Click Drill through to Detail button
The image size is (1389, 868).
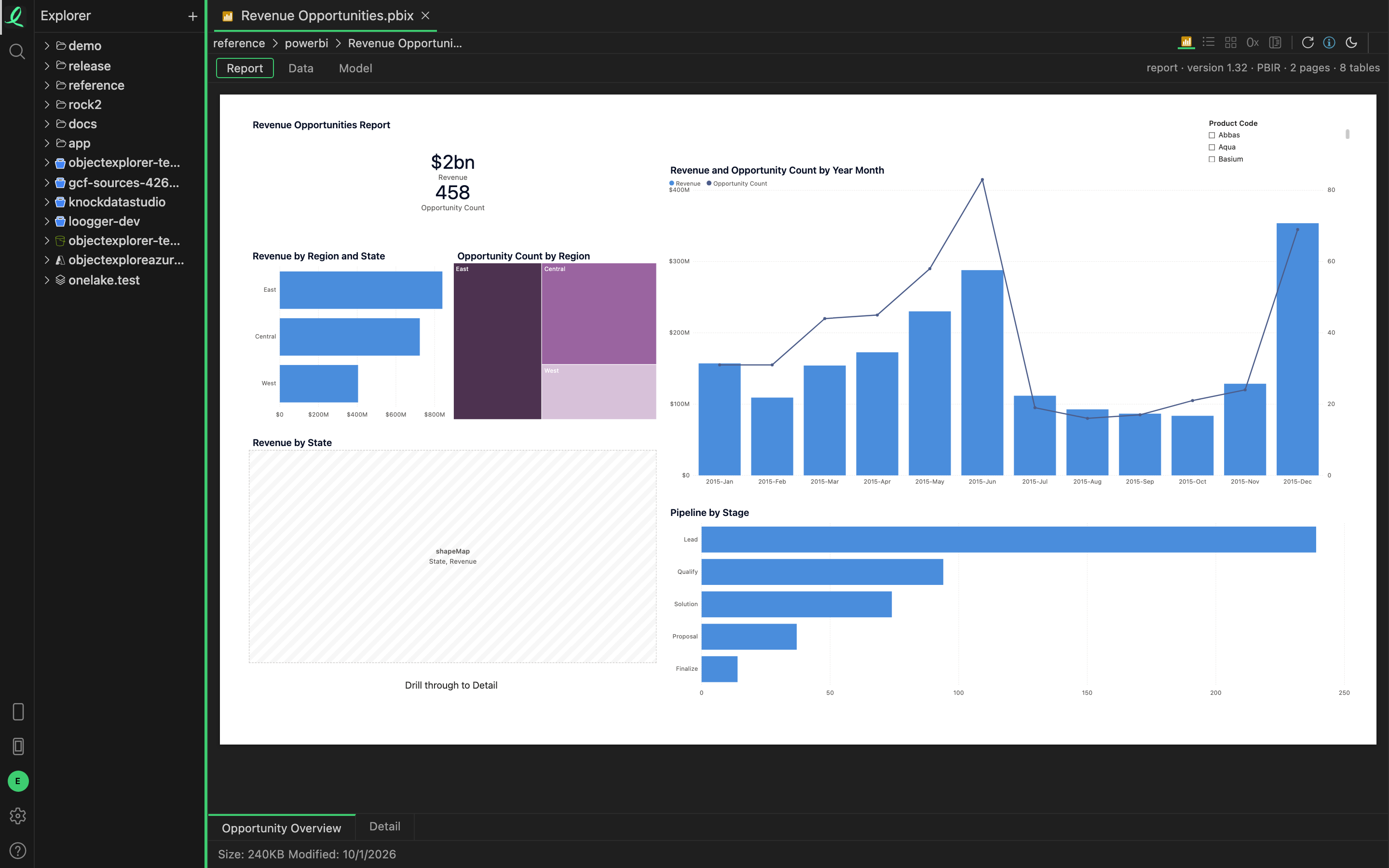451,685
